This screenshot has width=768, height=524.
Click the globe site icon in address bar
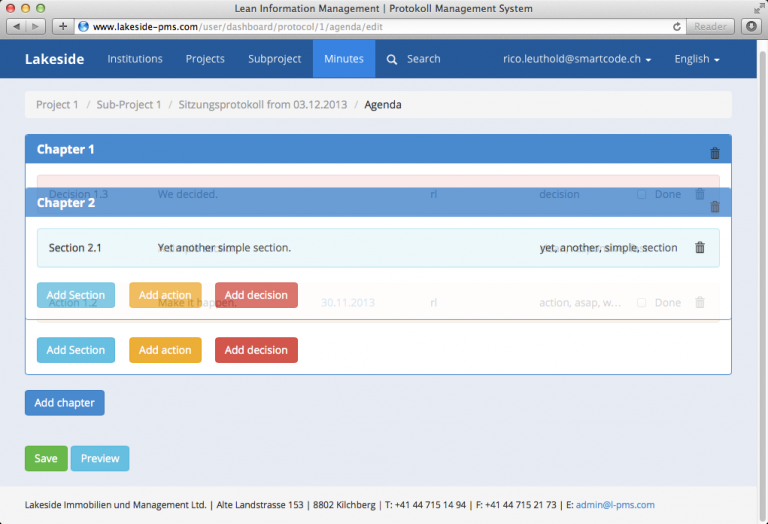pos(83,26)
